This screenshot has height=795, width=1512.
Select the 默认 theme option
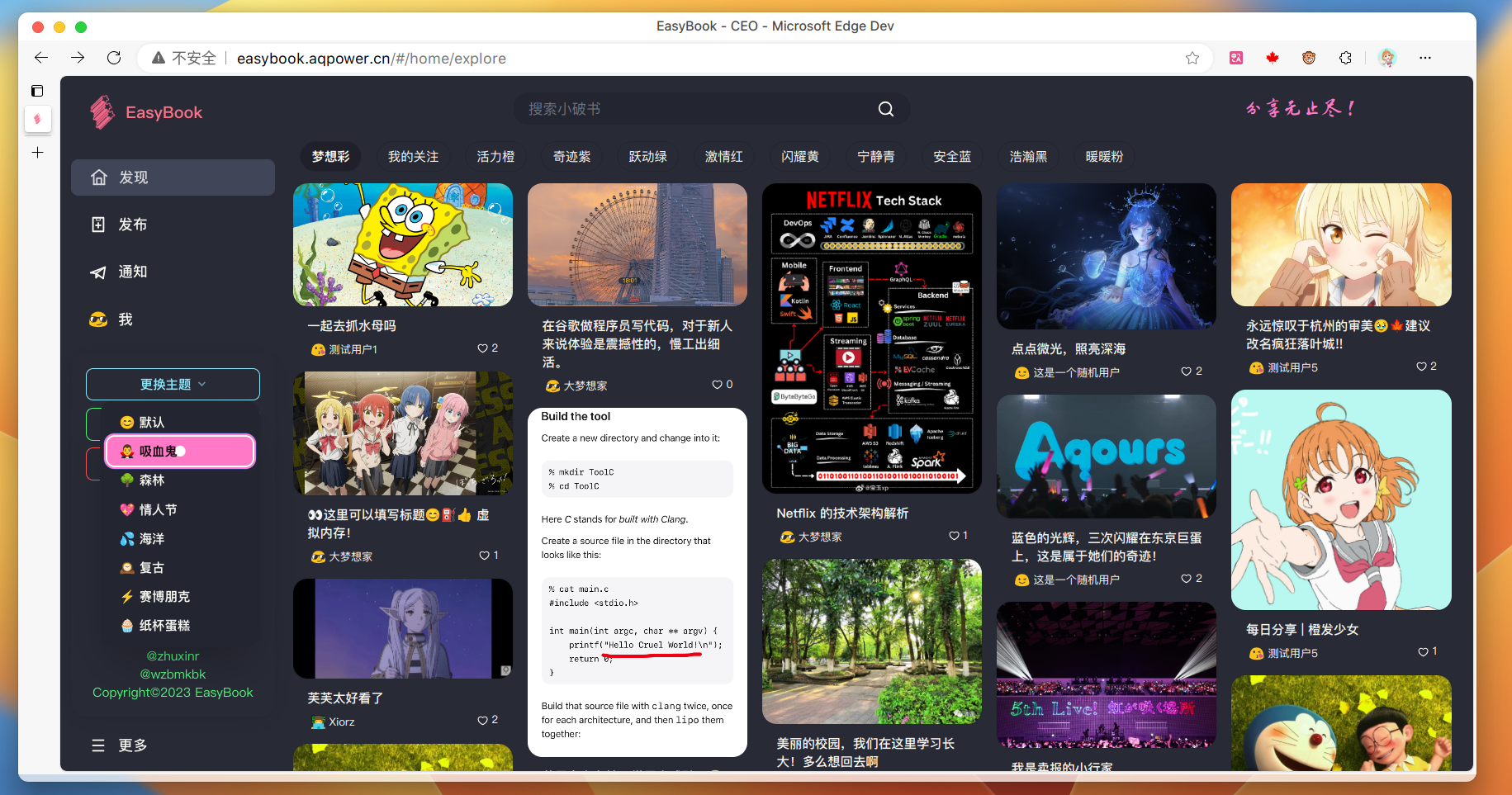151,422
